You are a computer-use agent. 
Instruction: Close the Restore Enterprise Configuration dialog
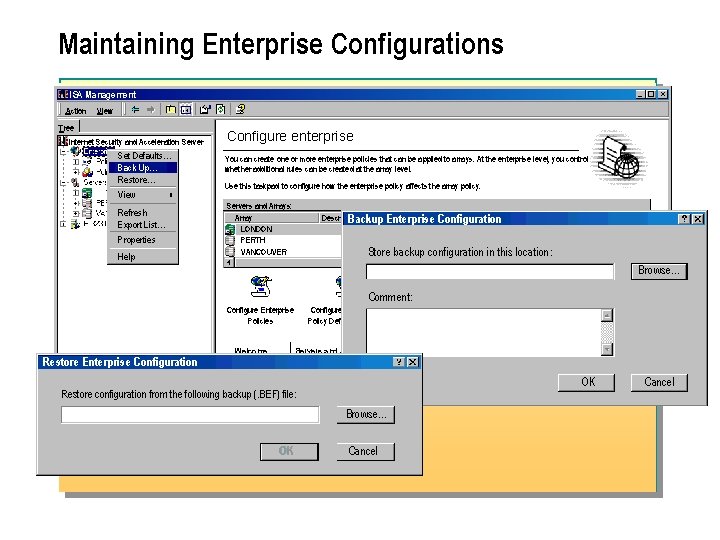click(412, 362)
